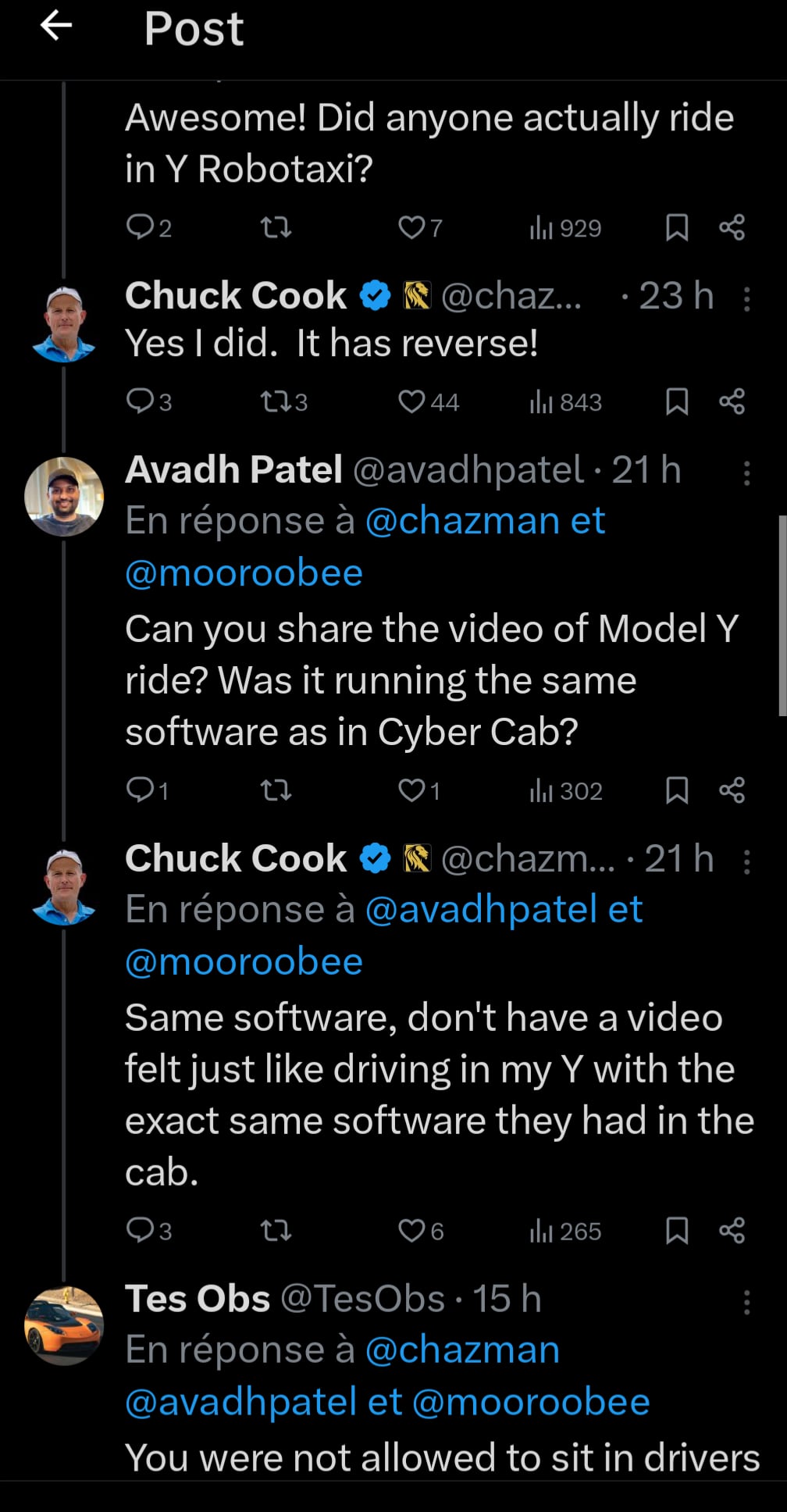Image resolution: width=787 pixels, height=1512 pixels.
Task: Open @avadhpatel mention in Chuck Cook's reply
Action: point(482,910)
